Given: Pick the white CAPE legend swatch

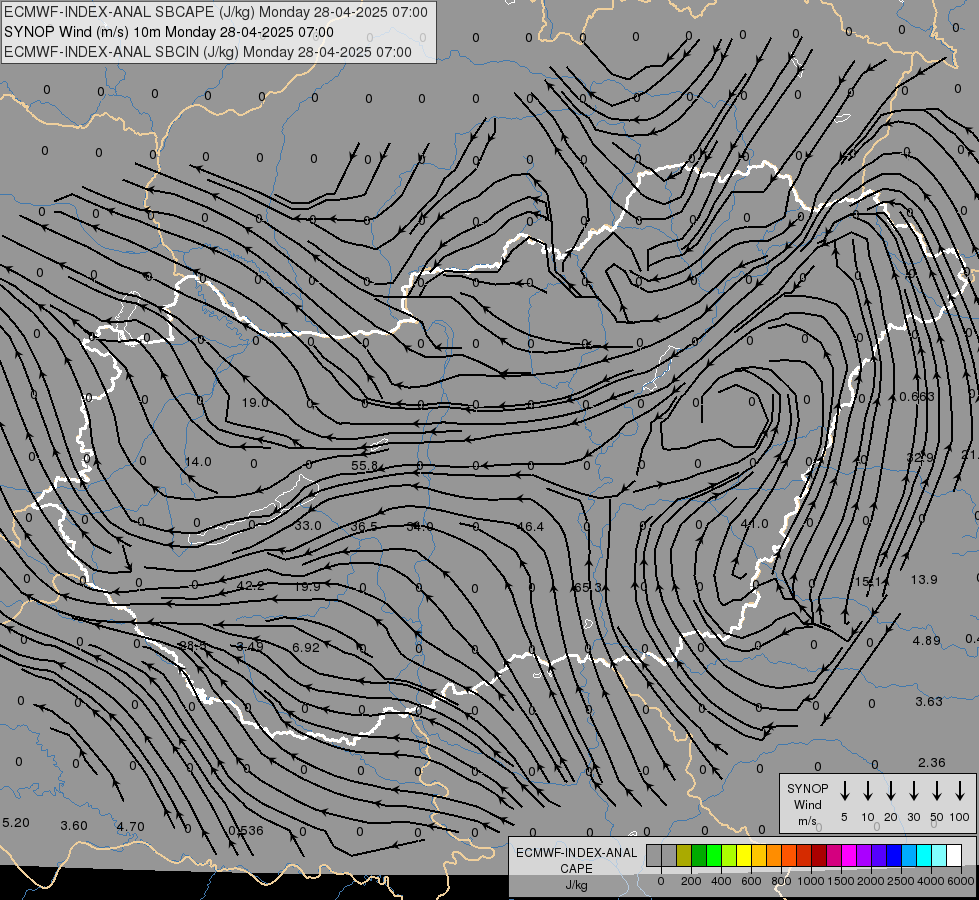Looking at the screenshot, I should (953, 855).
